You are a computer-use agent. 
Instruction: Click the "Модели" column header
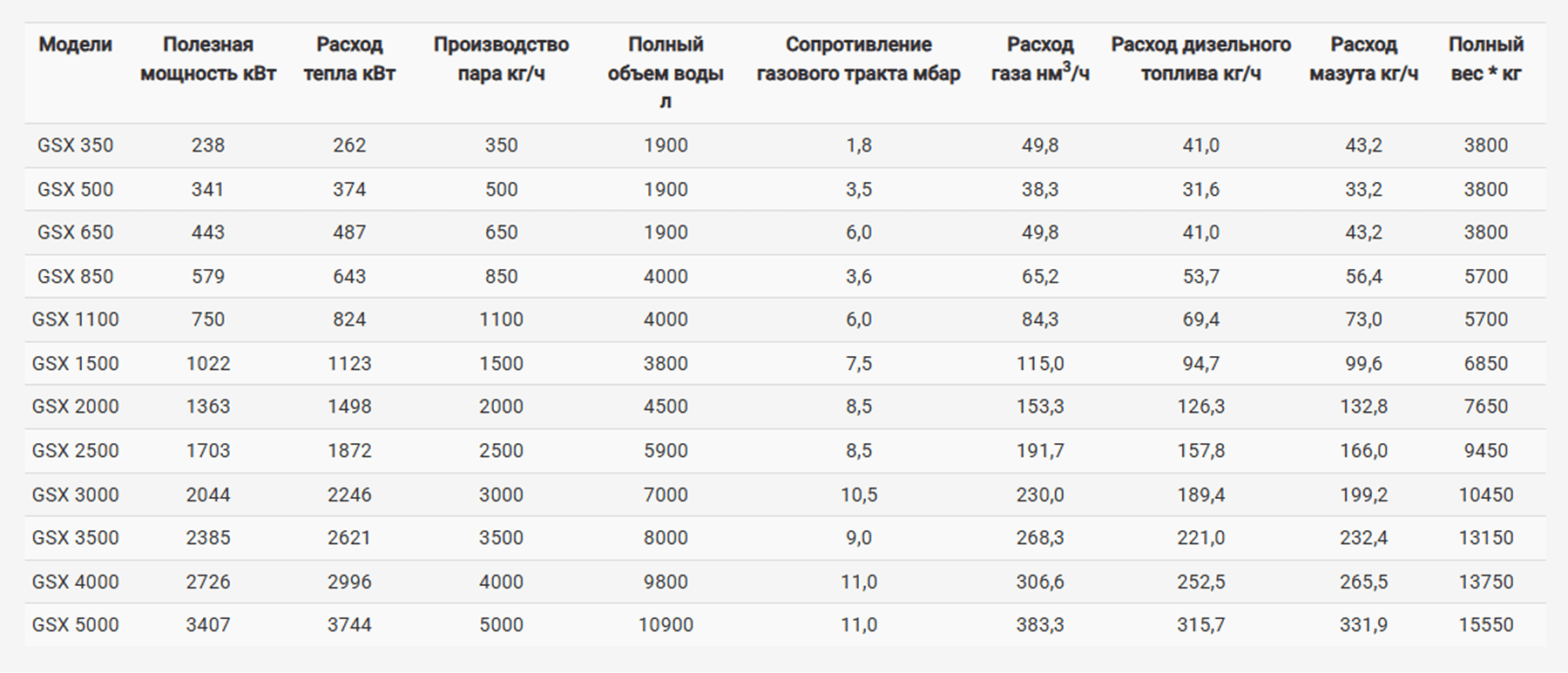(x=75, y=44)
